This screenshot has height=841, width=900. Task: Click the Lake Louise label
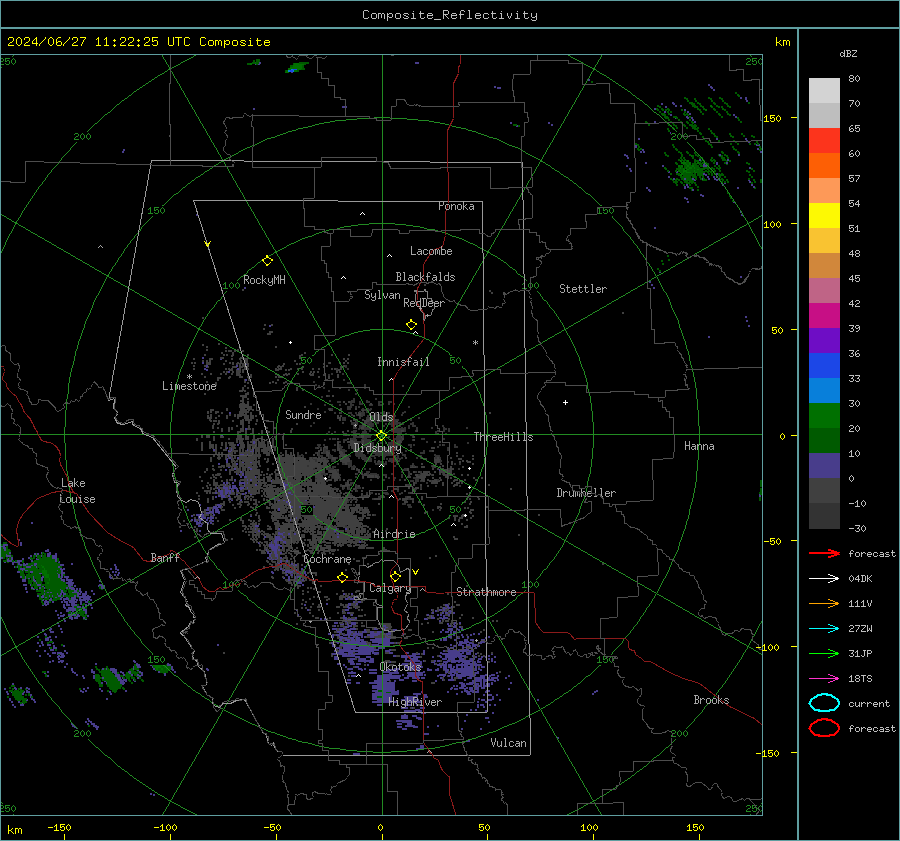click(x=77, y=491)
